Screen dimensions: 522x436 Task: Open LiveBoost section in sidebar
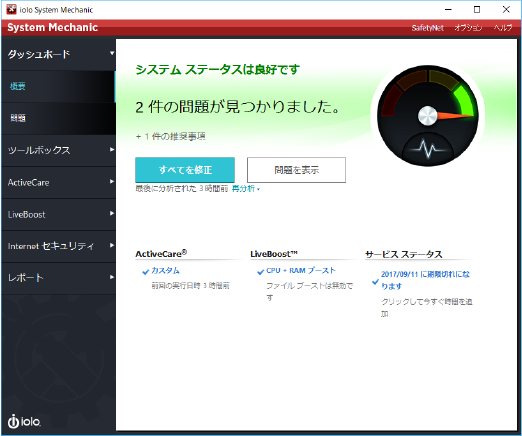click(x=58, y=214)
